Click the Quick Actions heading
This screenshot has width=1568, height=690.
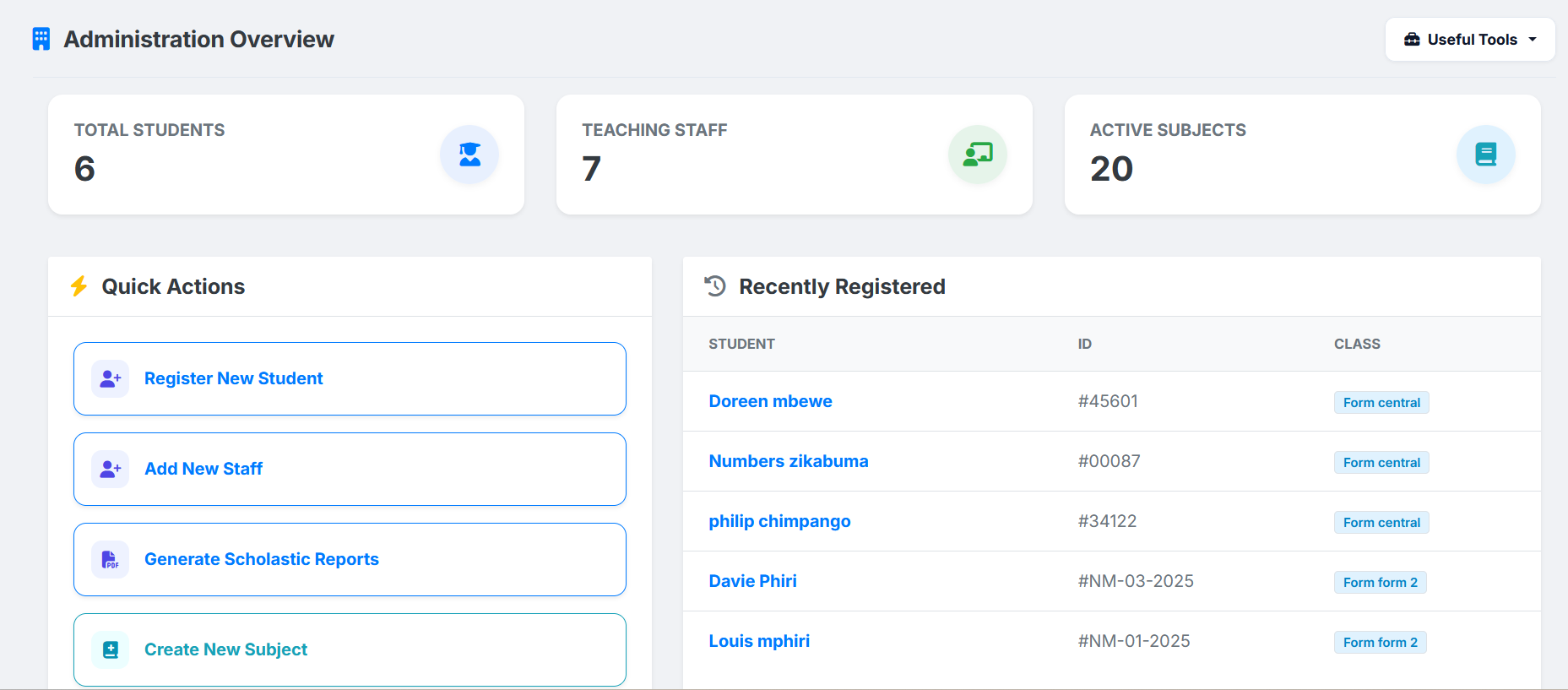click(x=173, y=287)
